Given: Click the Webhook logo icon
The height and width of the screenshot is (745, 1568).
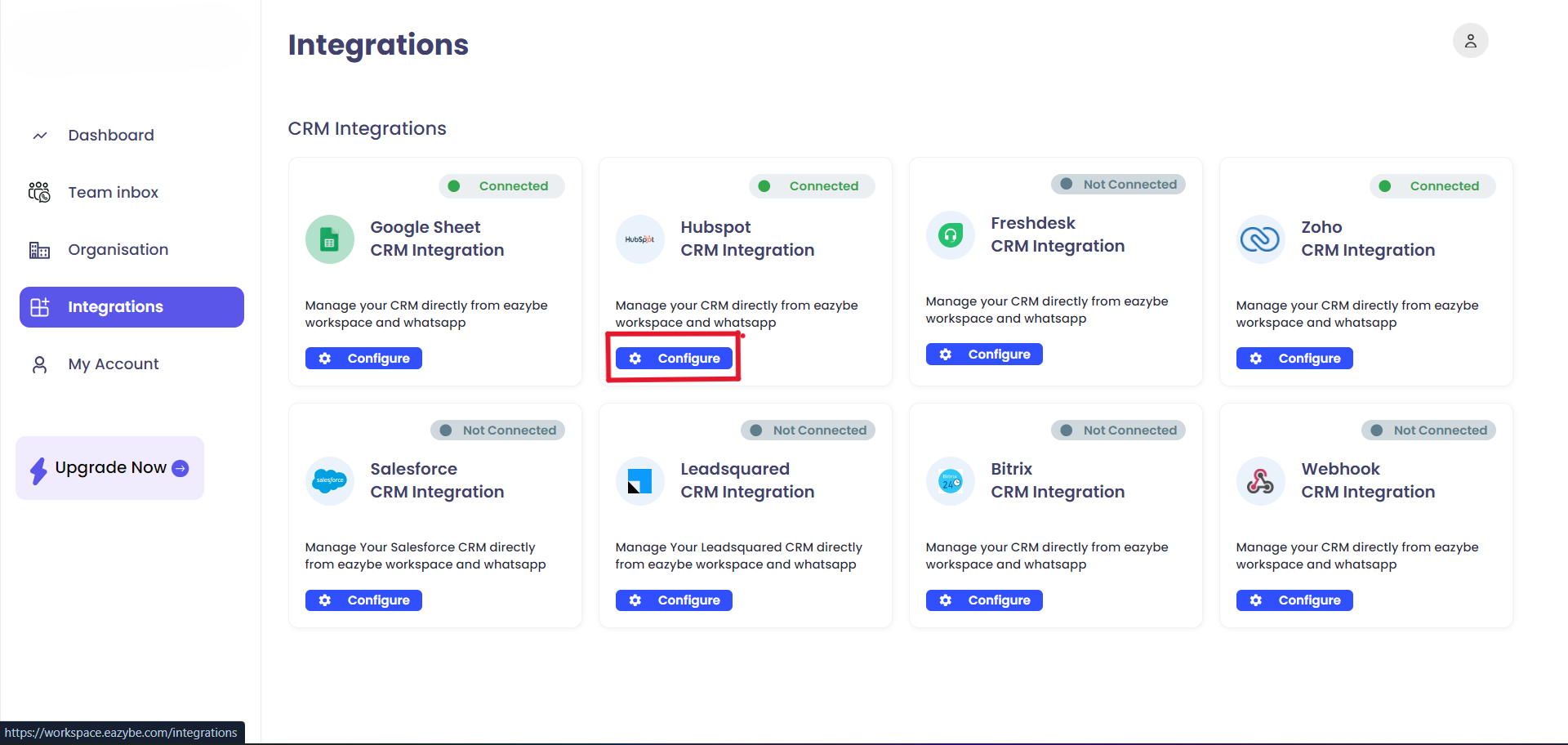Looking at the screenshot, I should [1261, 481].
